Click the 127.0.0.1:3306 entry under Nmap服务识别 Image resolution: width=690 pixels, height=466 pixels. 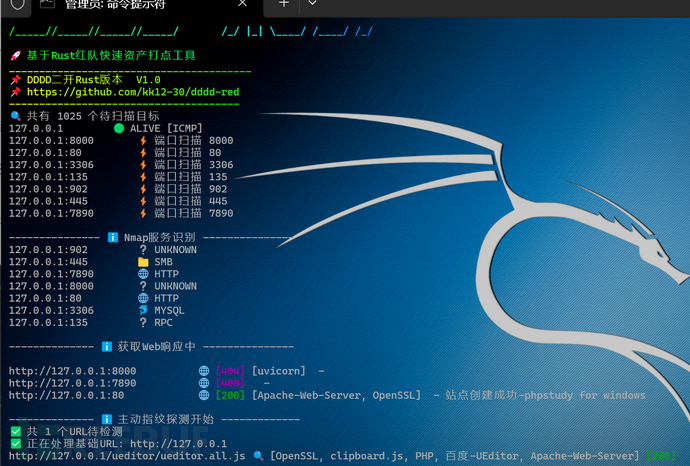51,310
